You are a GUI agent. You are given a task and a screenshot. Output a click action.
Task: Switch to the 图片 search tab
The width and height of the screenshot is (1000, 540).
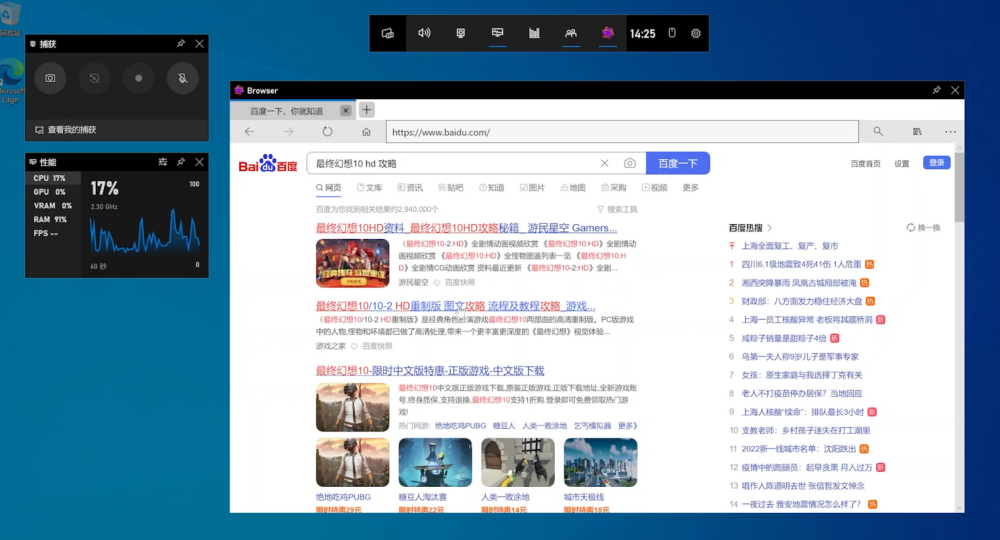pyautogui.click(x=533, y=187)
